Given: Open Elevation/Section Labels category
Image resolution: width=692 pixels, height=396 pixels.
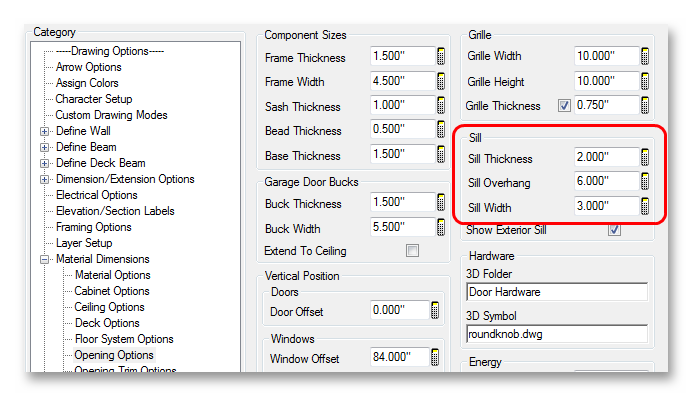Looking at the screenshot, I should (x=115, y=211).
